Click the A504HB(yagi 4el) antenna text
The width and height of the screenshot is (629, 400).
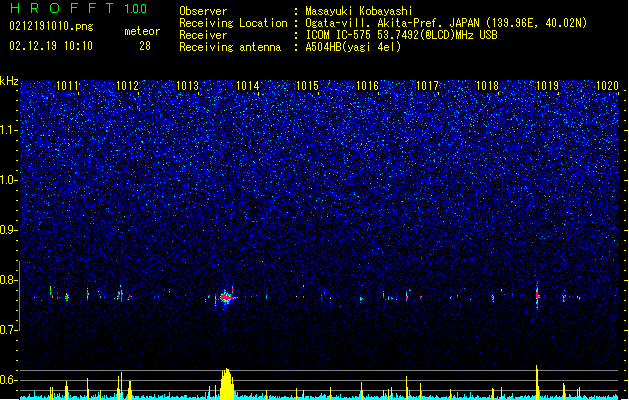click(353, 47)
